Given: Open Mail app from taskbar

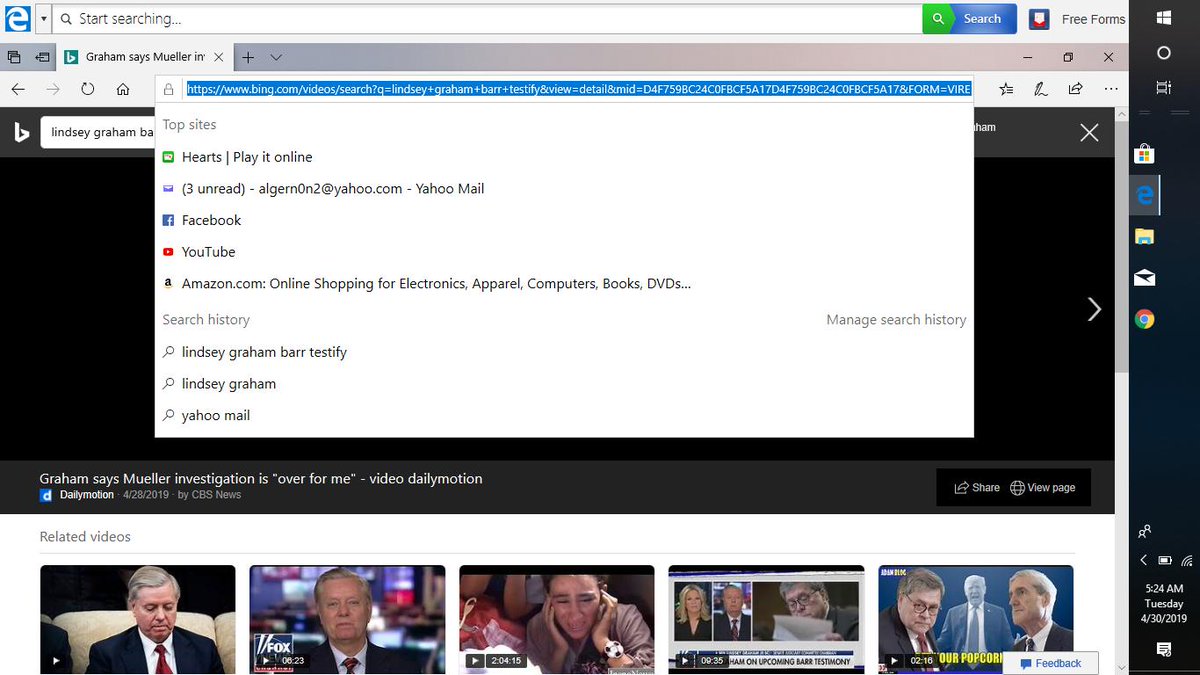Looking at the screenshot, I should click(x=1145, y=278).
